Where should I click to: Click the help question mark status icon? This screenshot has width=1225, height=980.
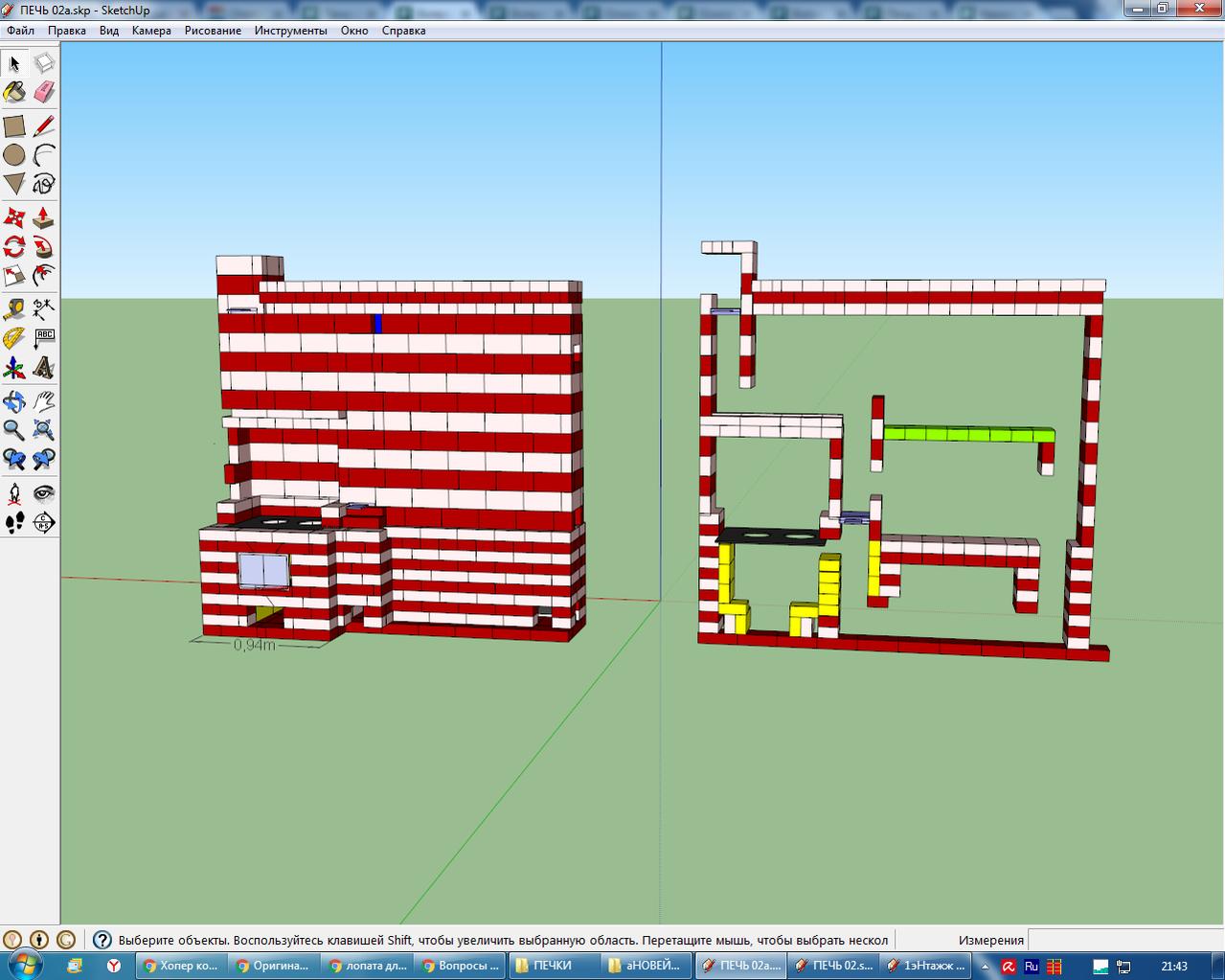point(102,940)
